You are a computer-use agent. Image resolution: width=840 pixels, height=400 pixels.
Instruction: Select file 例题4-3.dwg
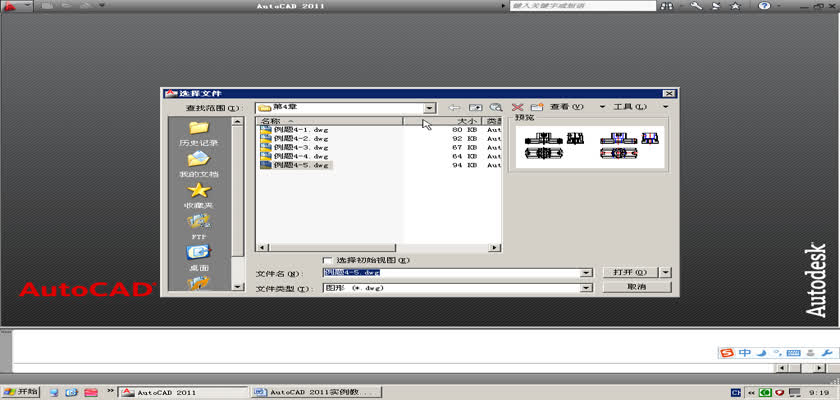click(295, 147)
